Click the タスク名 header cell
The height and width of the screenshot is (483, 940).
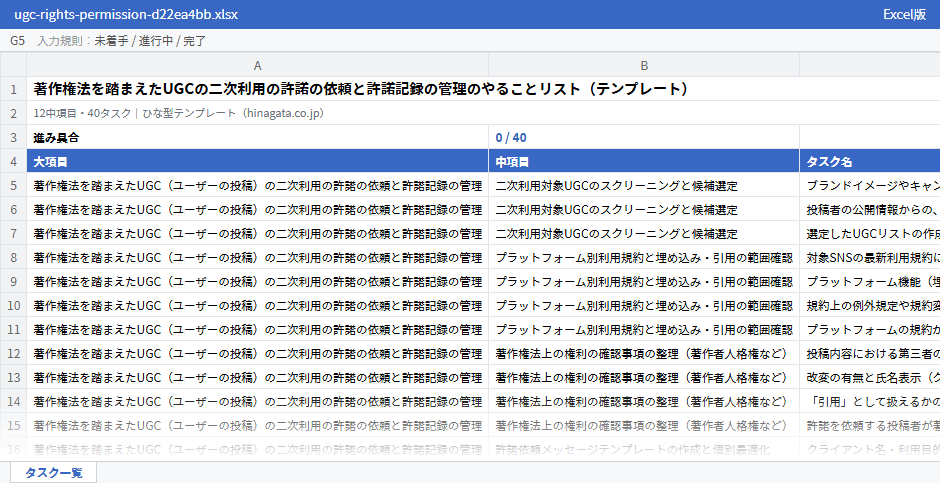pyautogui.click(x=870, y=161)
